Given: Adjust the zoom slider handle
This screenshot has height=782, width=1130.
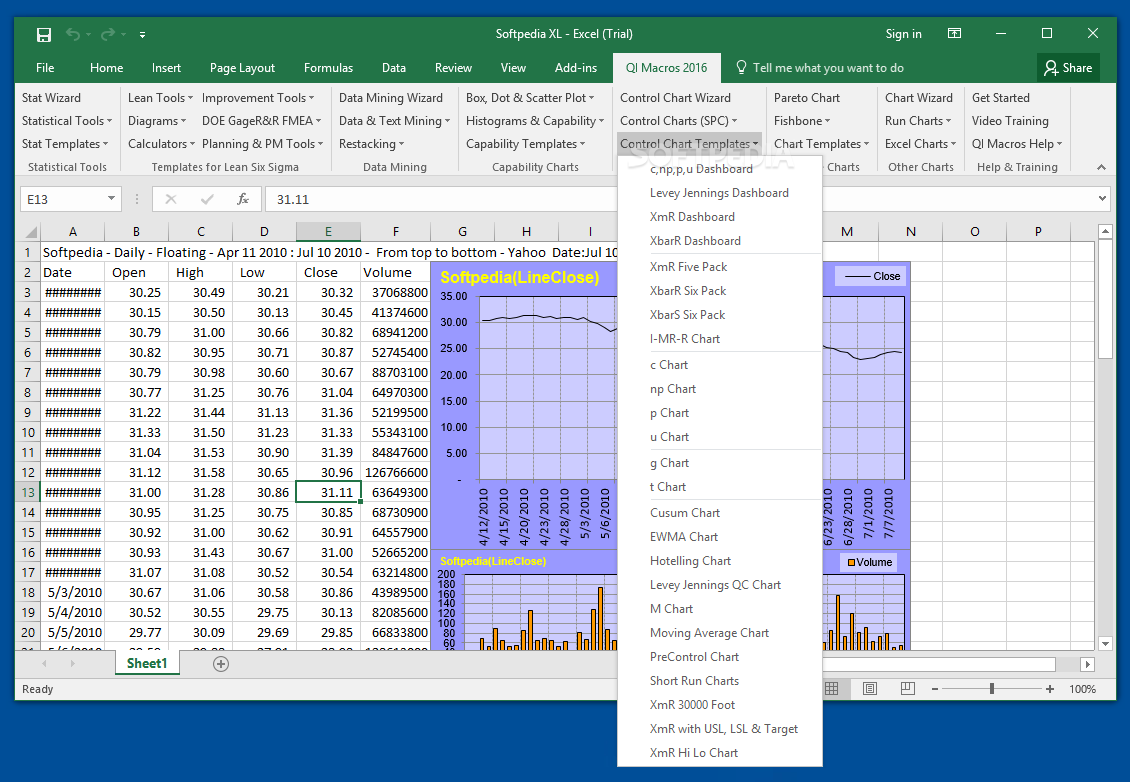Looking at the screenshot, I should 992,689.
